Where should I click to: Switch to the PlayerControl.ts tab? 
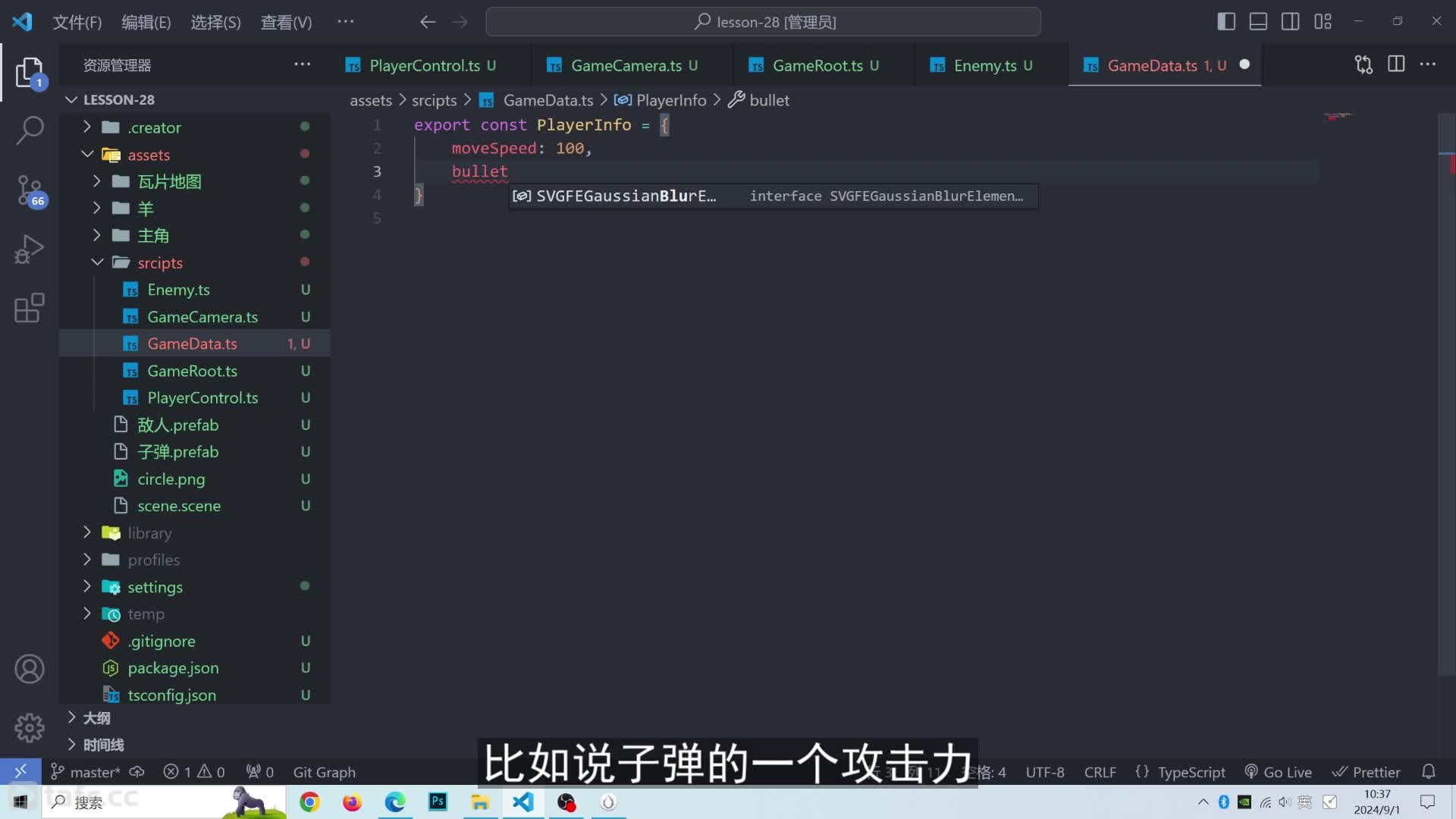432,65
